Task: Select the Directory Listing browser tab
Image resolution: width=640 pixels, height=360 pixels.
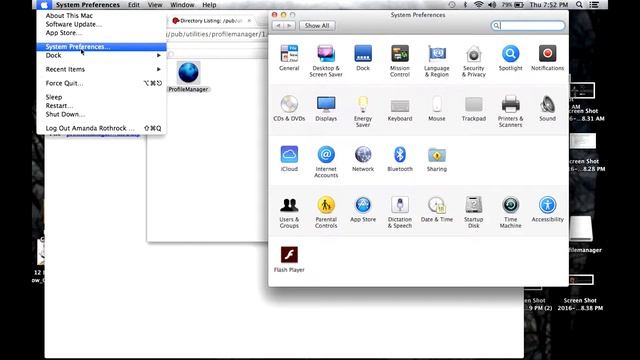Action: click(211, 20)
